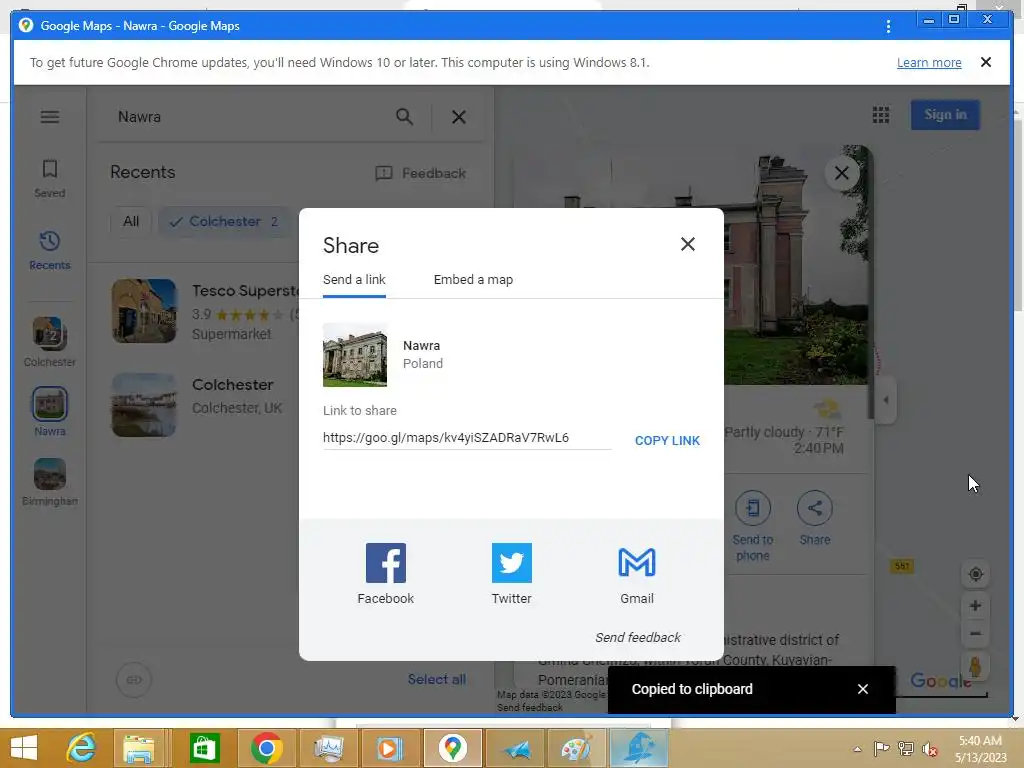1024x768 pixels.
Task: Close the Share dialog
Action: pyautogui.click(x=688, y=244)
